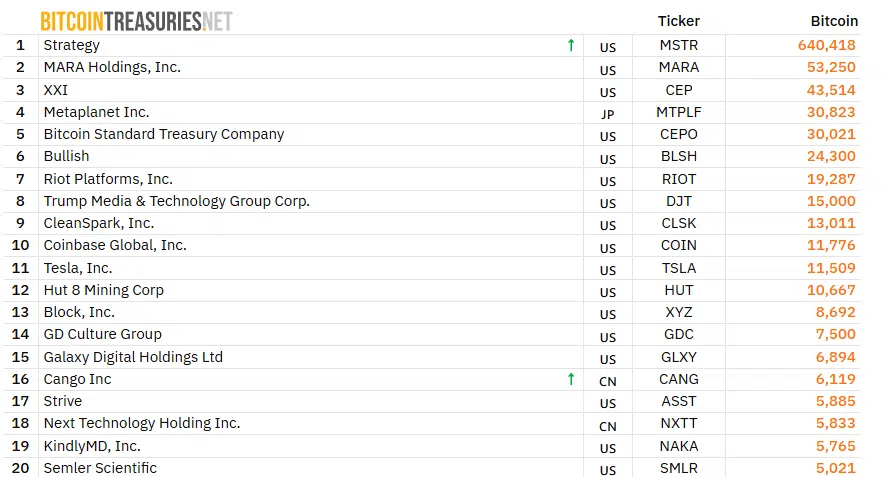Open the Strategy company link
Image resolution: width=889 pixels, height=477 pixels.
coord(72,45)
